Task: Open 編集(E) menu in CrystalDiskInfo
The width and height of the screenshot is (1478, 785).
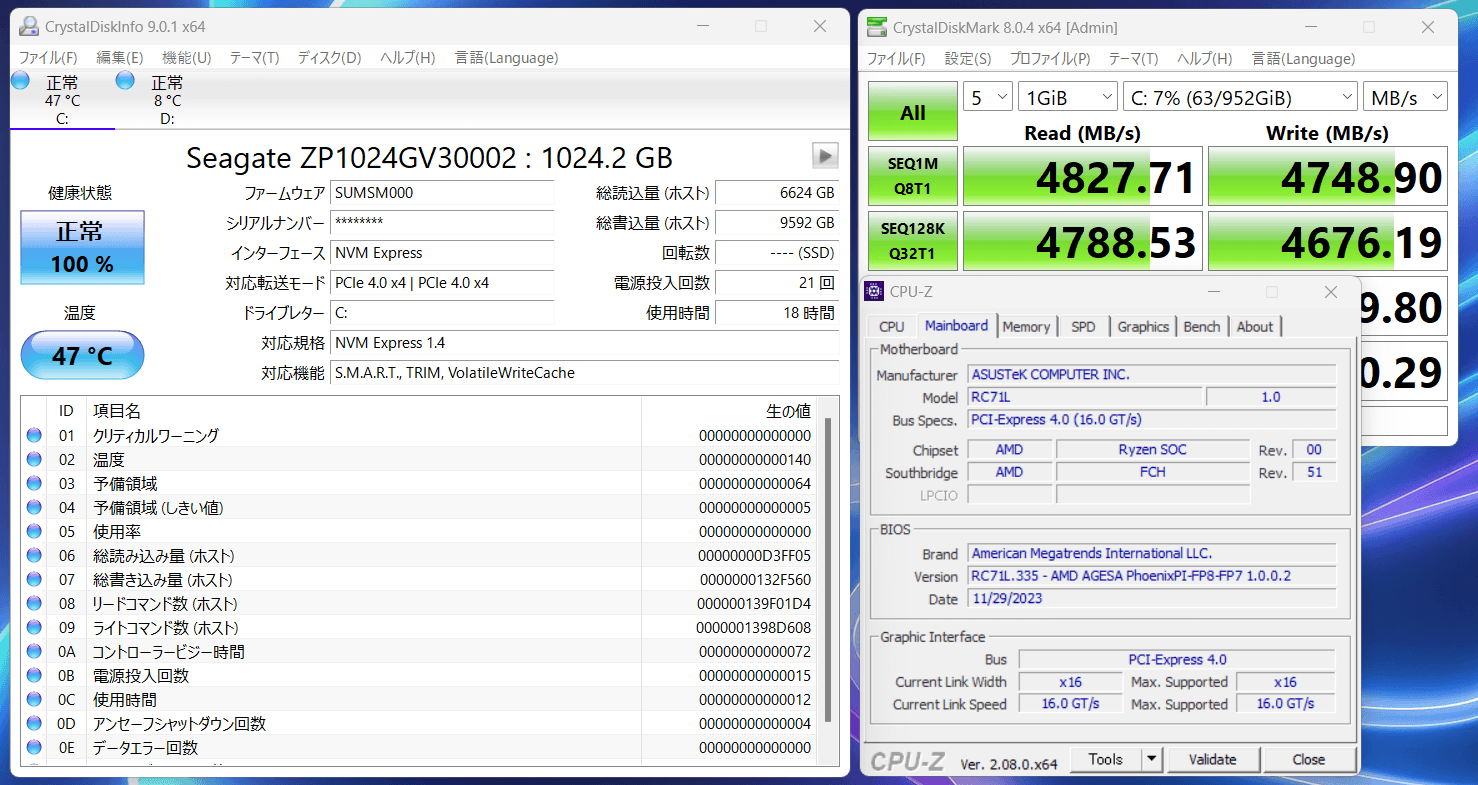Action: pos(120,58)
